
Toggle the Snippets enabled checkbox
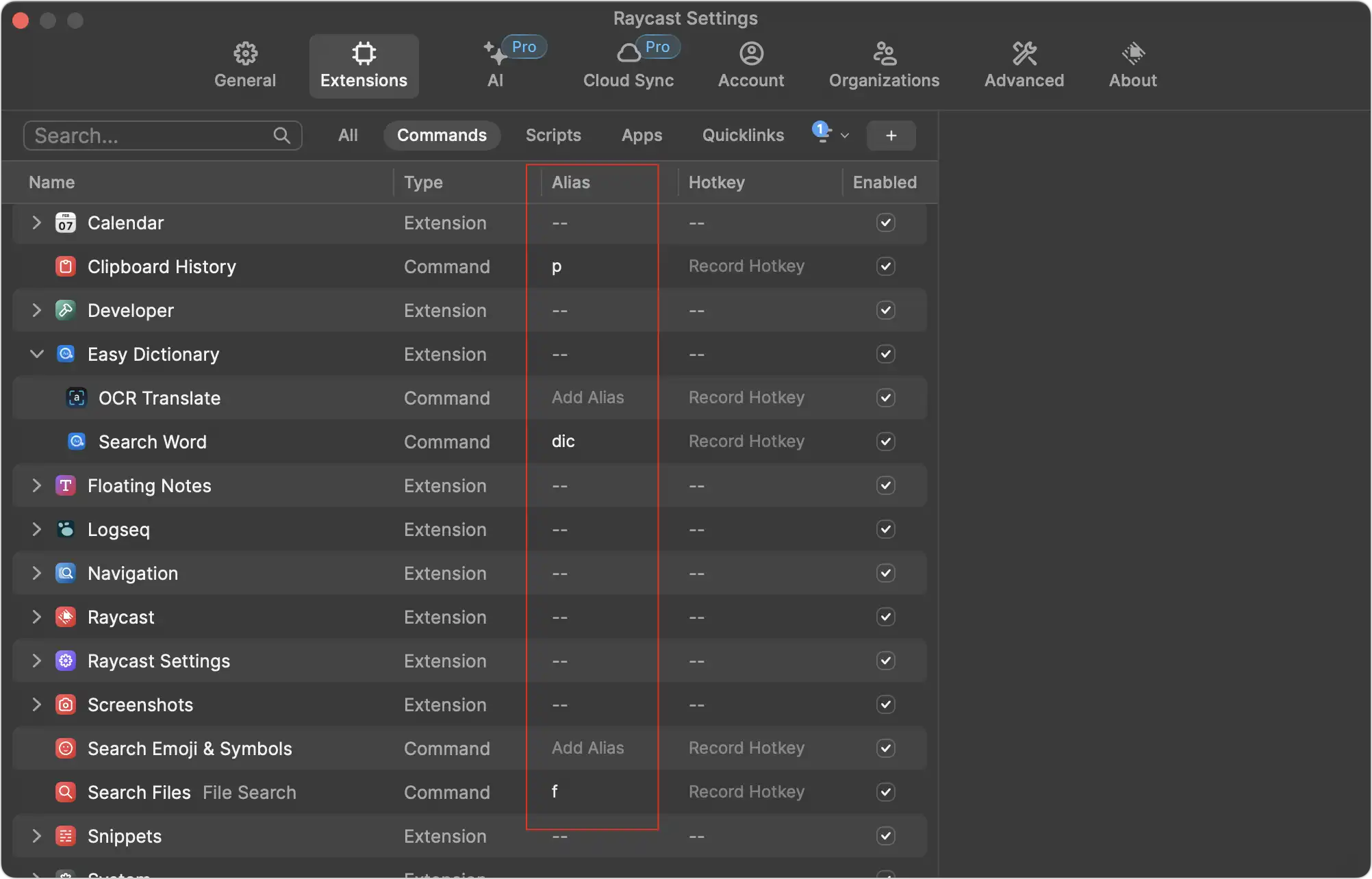[x=885, y=836]
